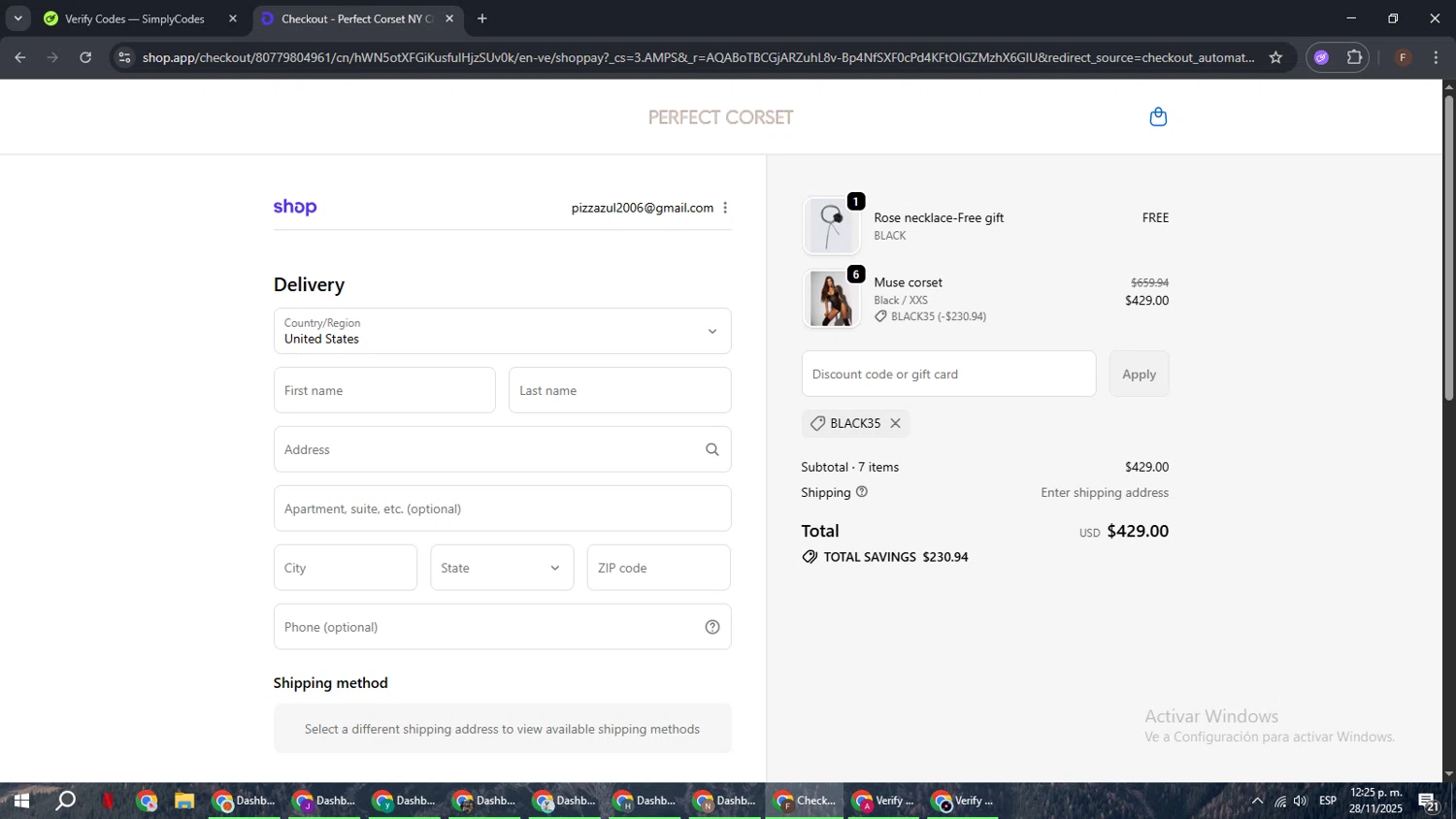Click the Phone (optional) field
The image size is (1456, 819).
(502, 627)
